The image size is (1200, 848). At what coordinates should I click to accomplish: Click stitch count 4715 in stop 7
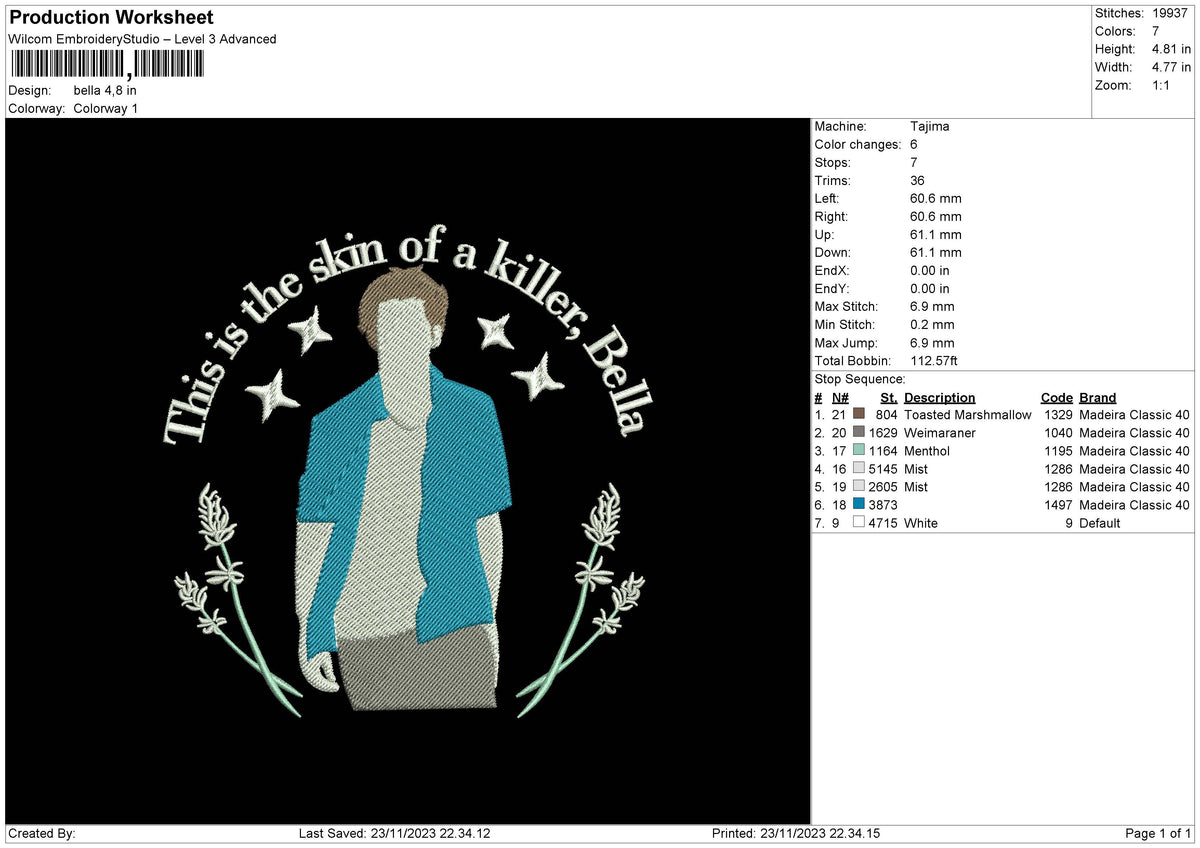coord(883,523)
